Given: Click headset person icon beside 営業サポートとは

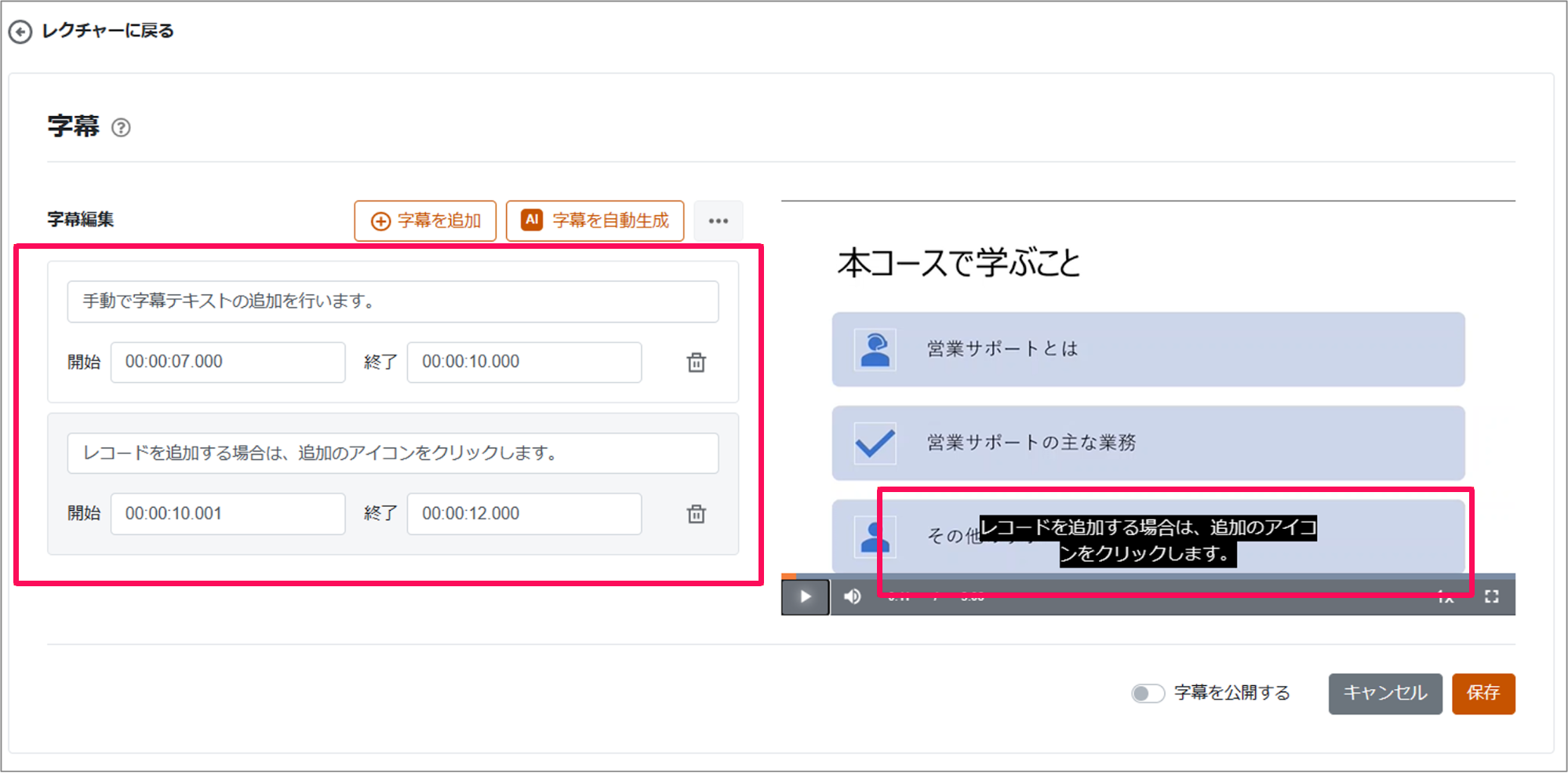Looking at the screenshot, I should point(875,349).
